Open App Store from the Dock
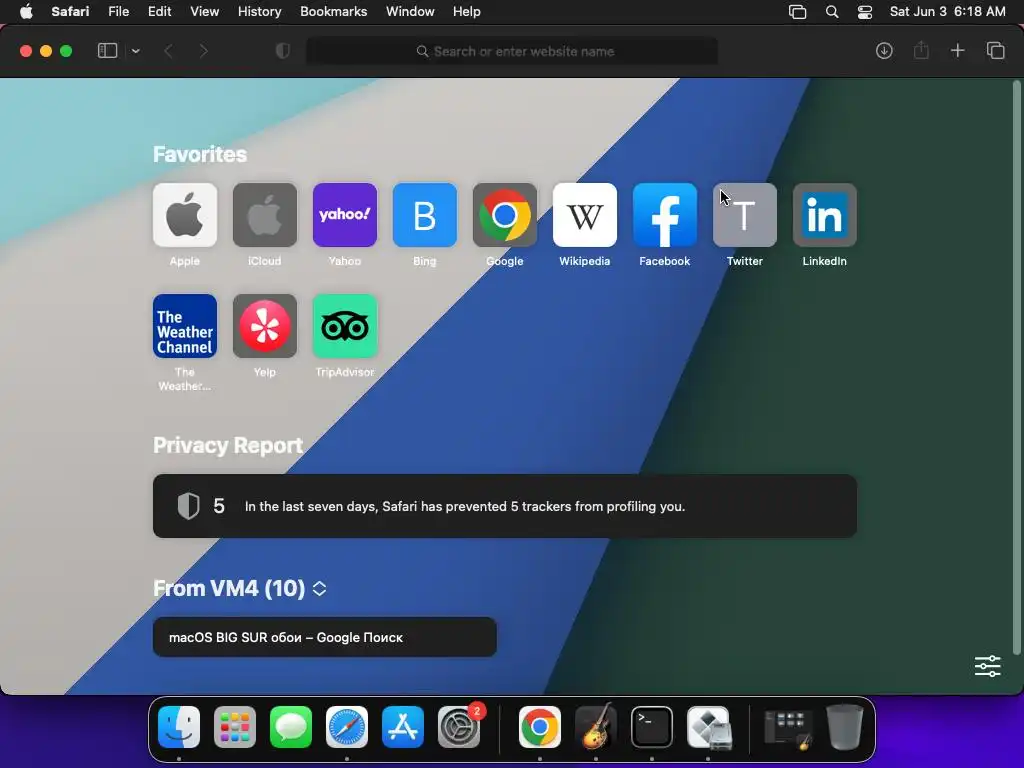Viewport: 1024px width, 768px height. pyautogui.click(x=403, y=727)
